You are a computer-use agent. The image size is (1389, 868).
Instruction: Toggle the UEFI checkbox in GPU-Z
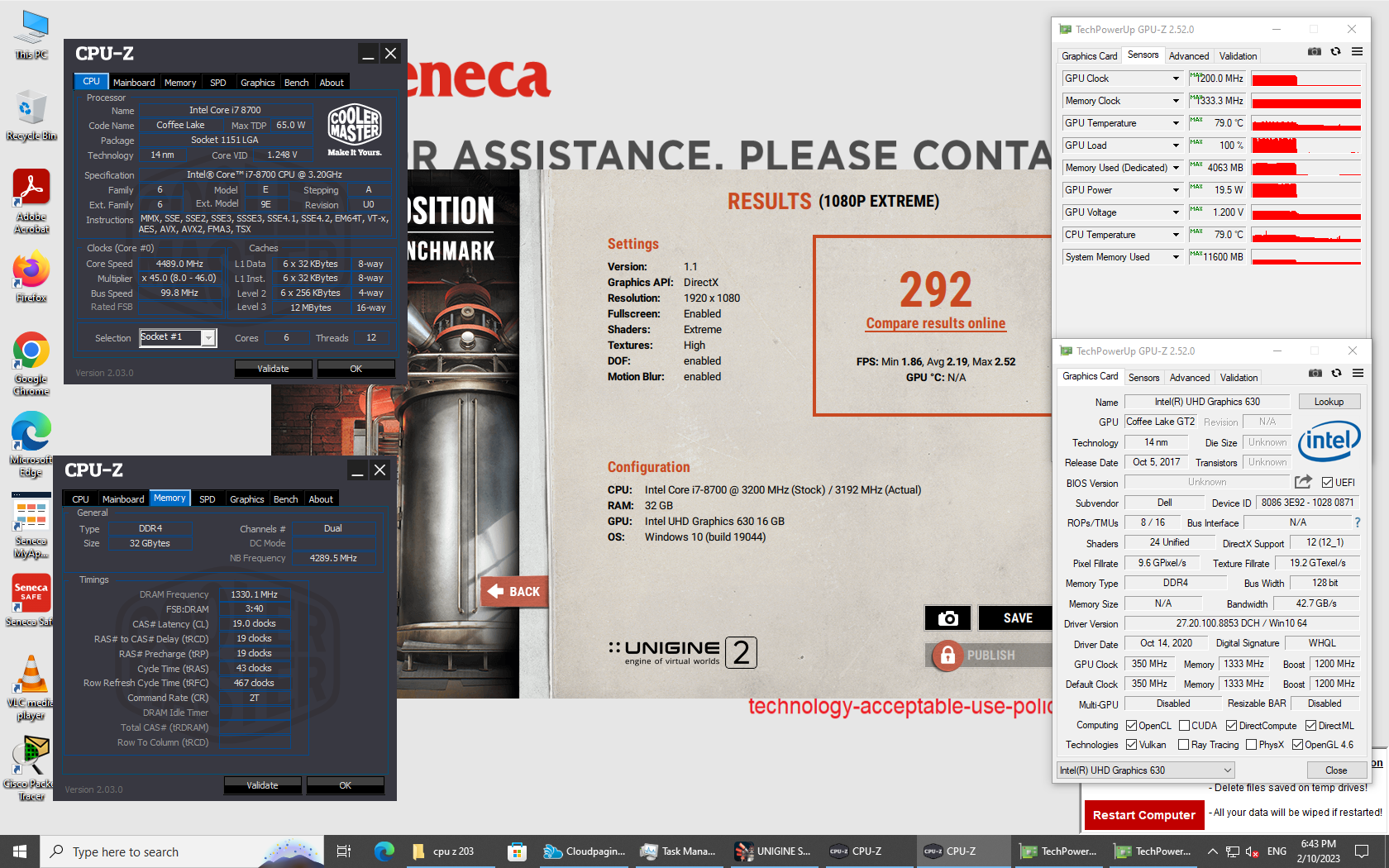[x=1327, y=483]
